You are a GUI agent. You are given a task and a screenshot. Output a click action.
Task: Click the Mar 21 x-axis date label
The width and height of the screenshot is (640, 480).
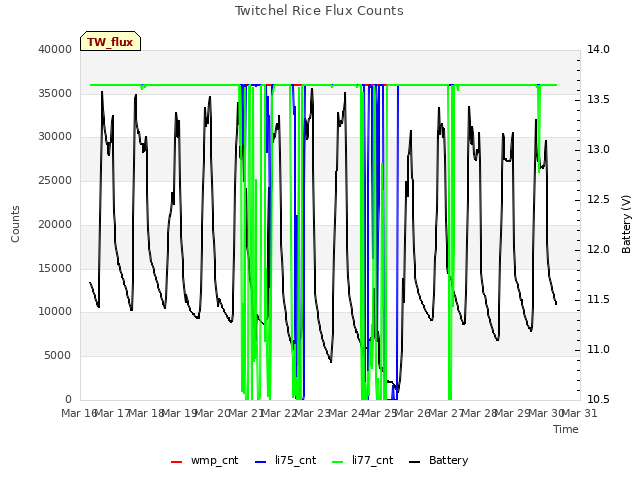tap(247, 413)
